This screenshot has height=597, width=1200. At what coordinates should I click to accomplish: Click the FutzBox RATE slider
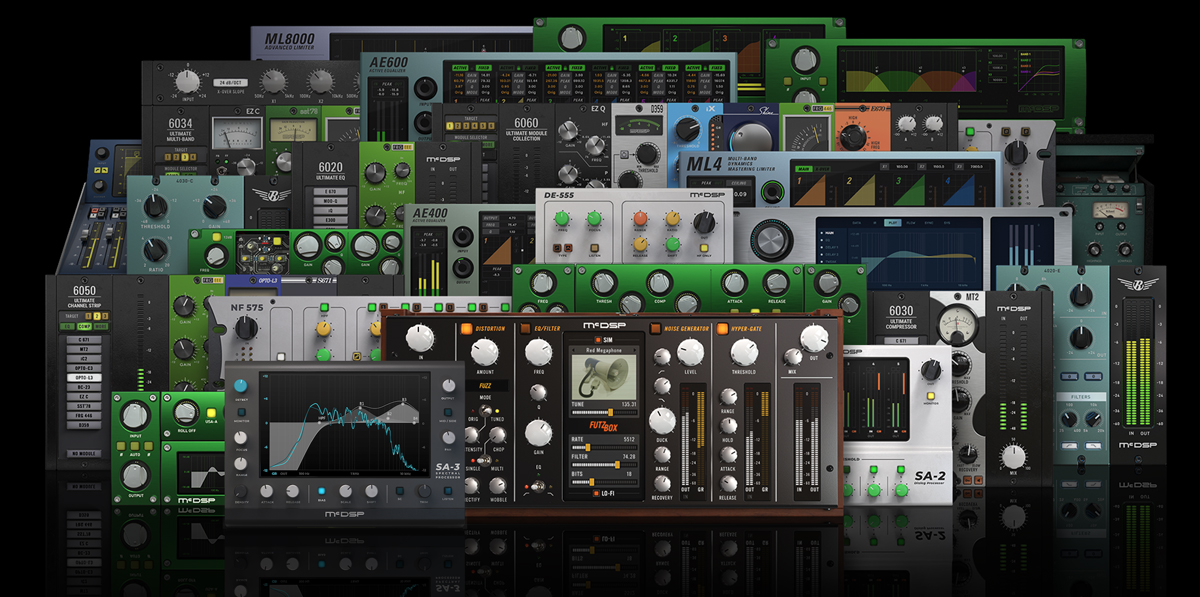602,446
